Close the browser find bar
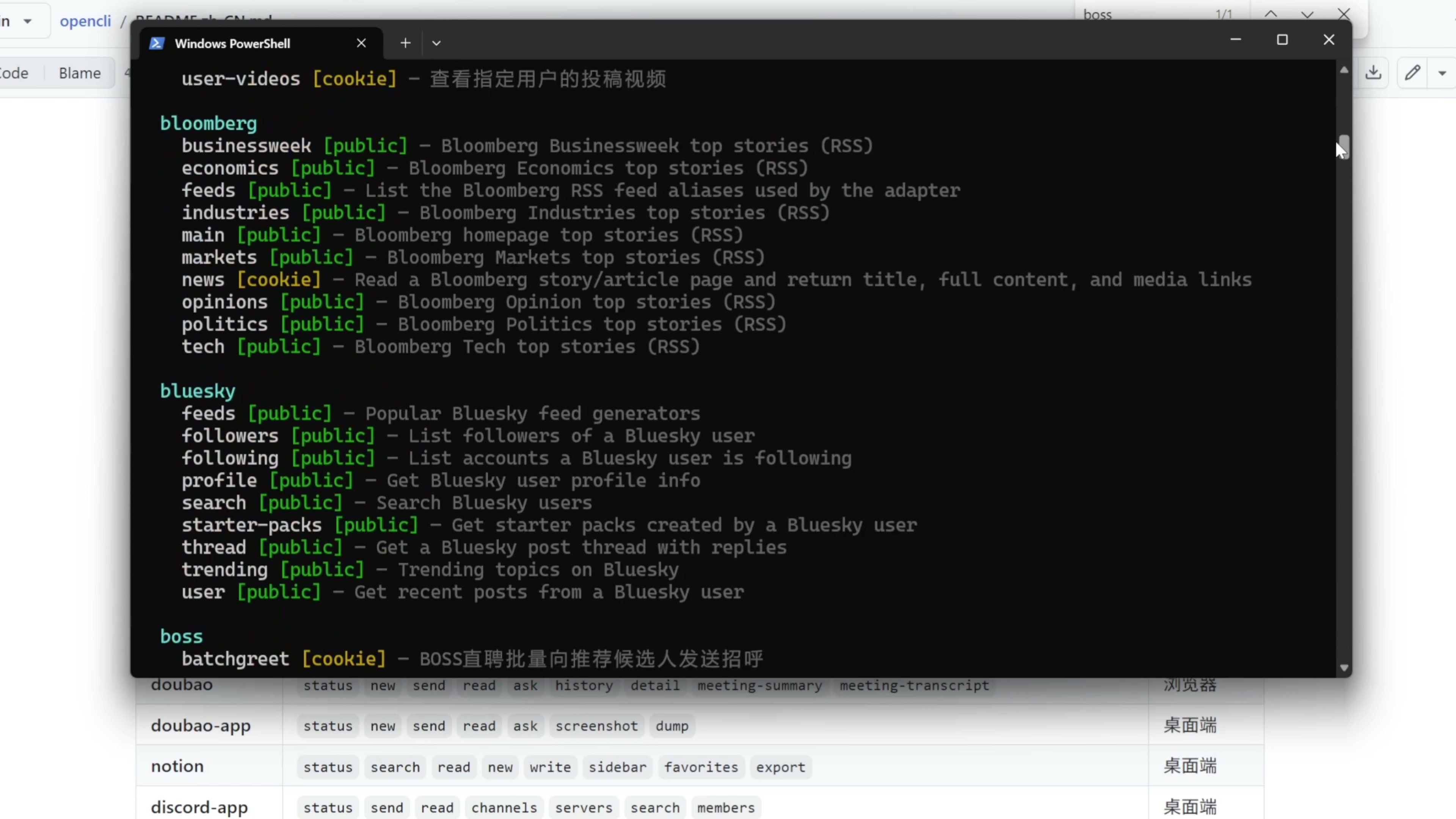This screenshot has height=819, width=1456. click(x=1344, y=14)
